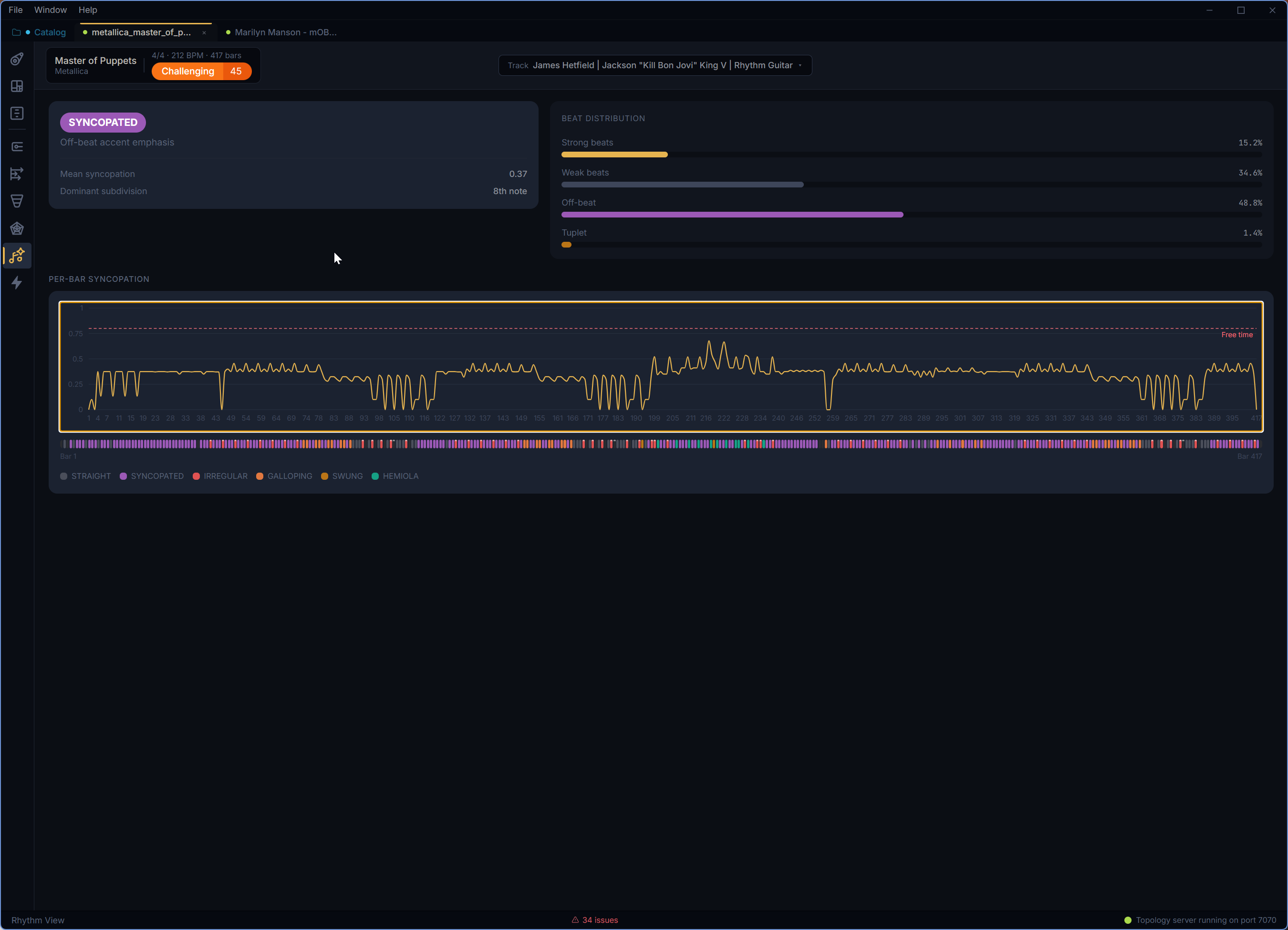This screenshot has height=930, width=1288.
Task: Open the funnel view sidebar icon
Action: pyautogui.click(x=17, y=201)
